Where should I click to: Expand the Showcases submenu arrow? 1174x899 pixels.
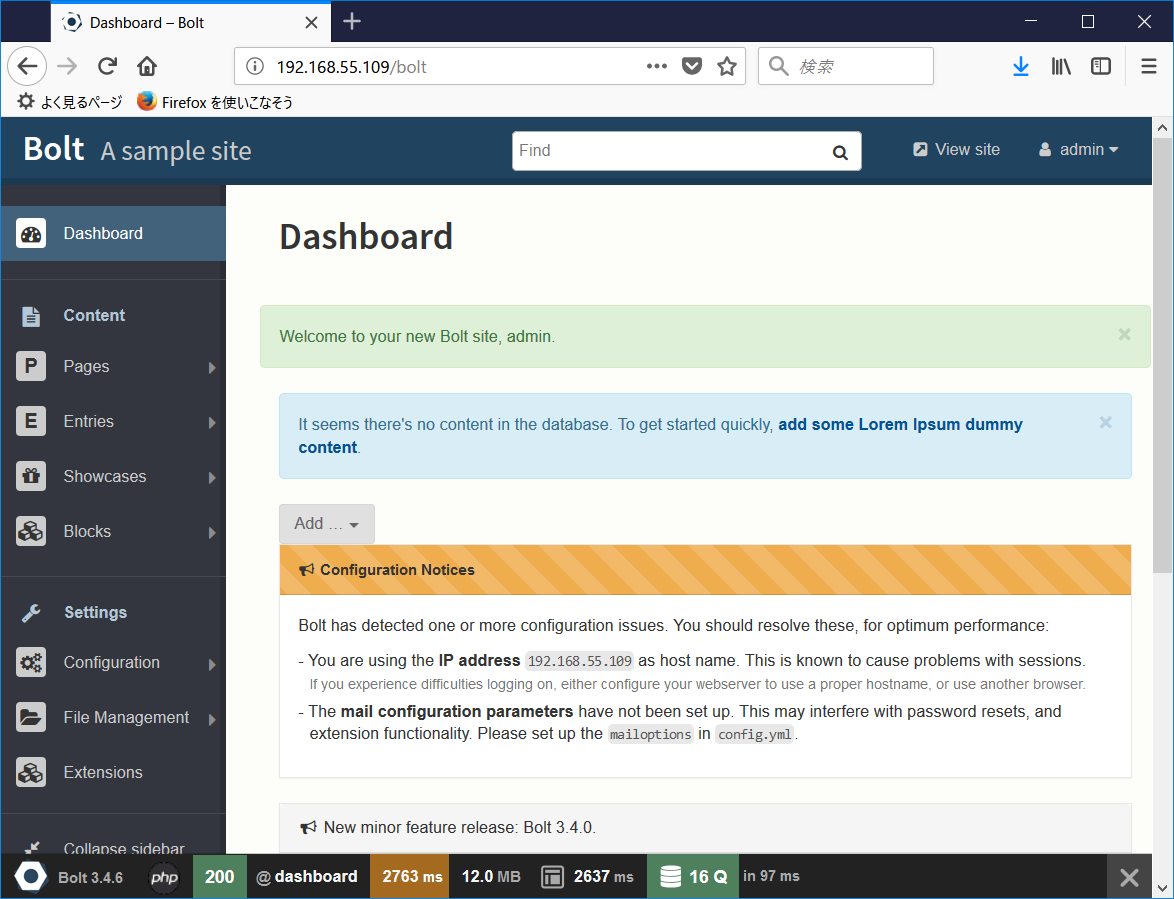tap(212, 478)
